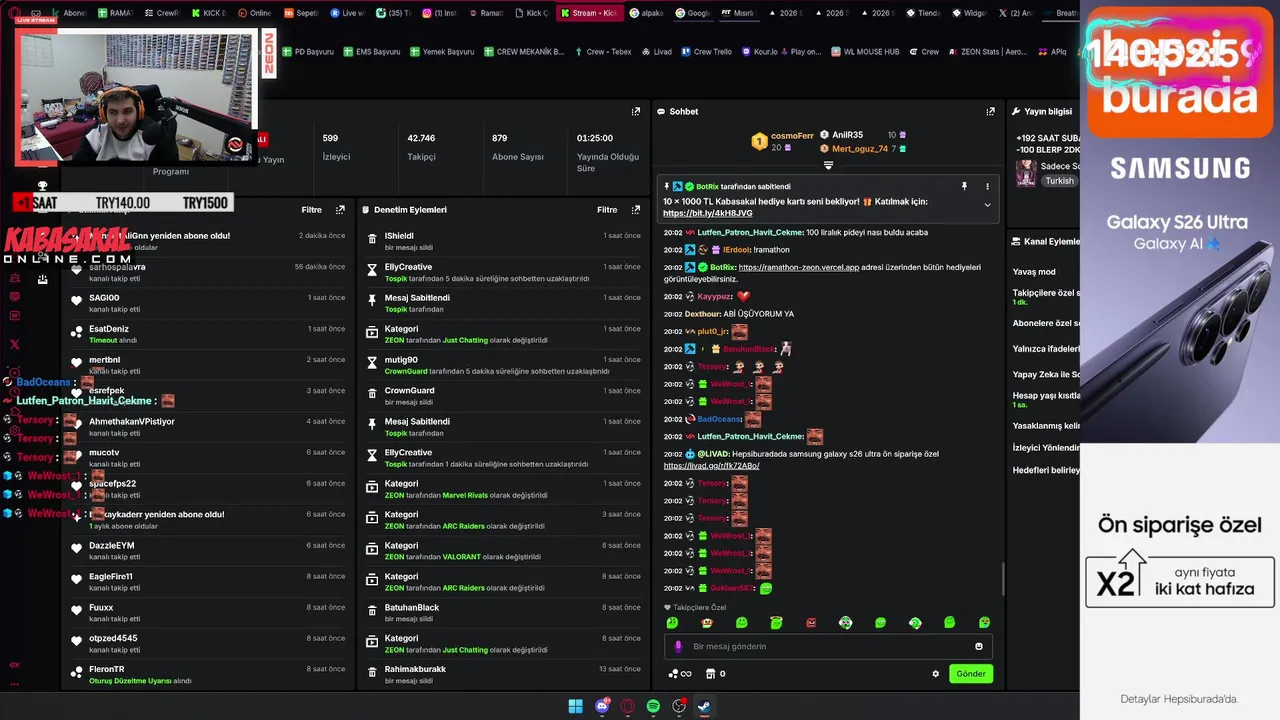1280x720 pixels.
Task: Switch to the alpaka browser tab
Action: tap(646, 13)
